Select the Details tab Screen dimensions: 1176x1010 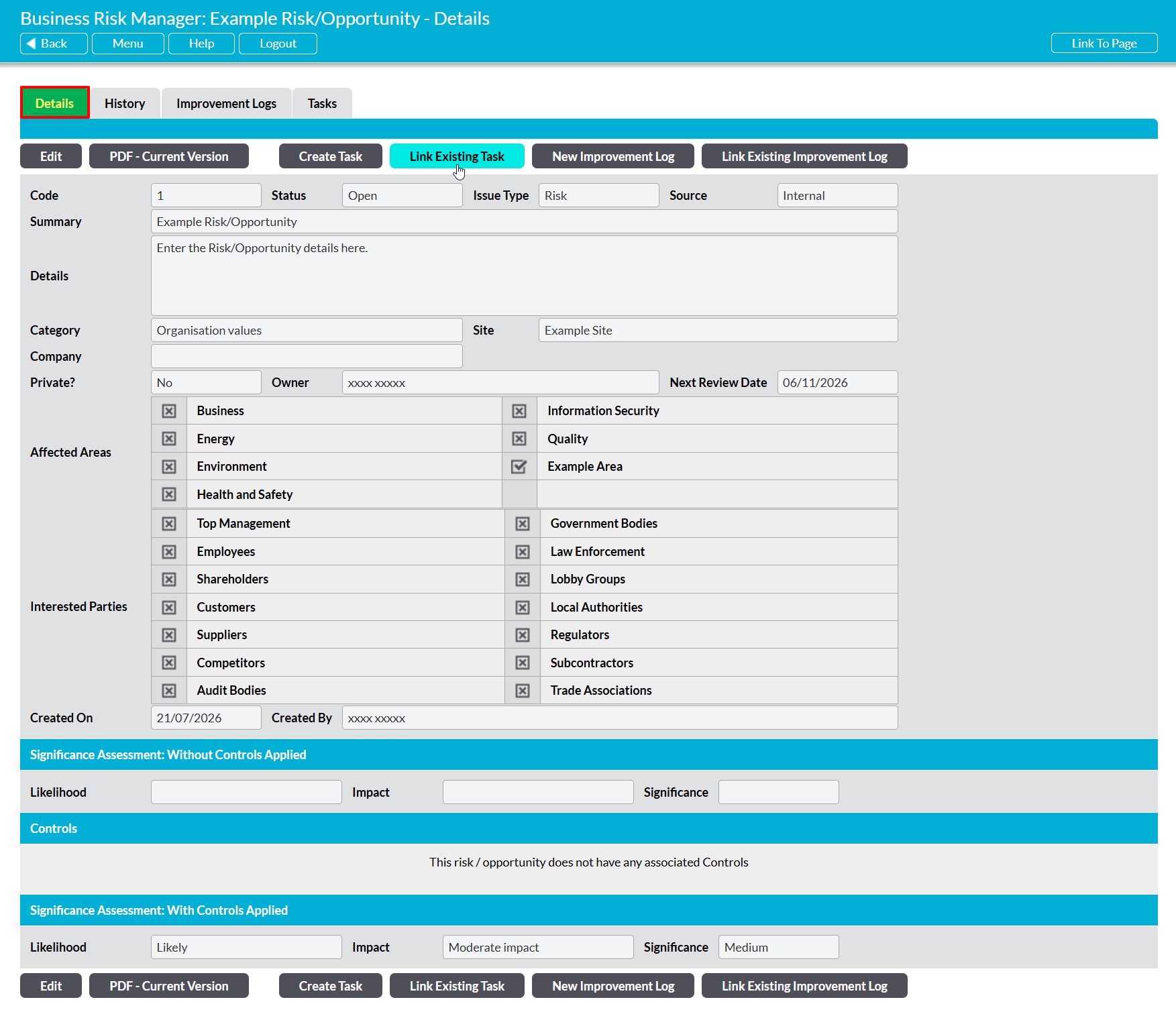(x=54, y=103)
